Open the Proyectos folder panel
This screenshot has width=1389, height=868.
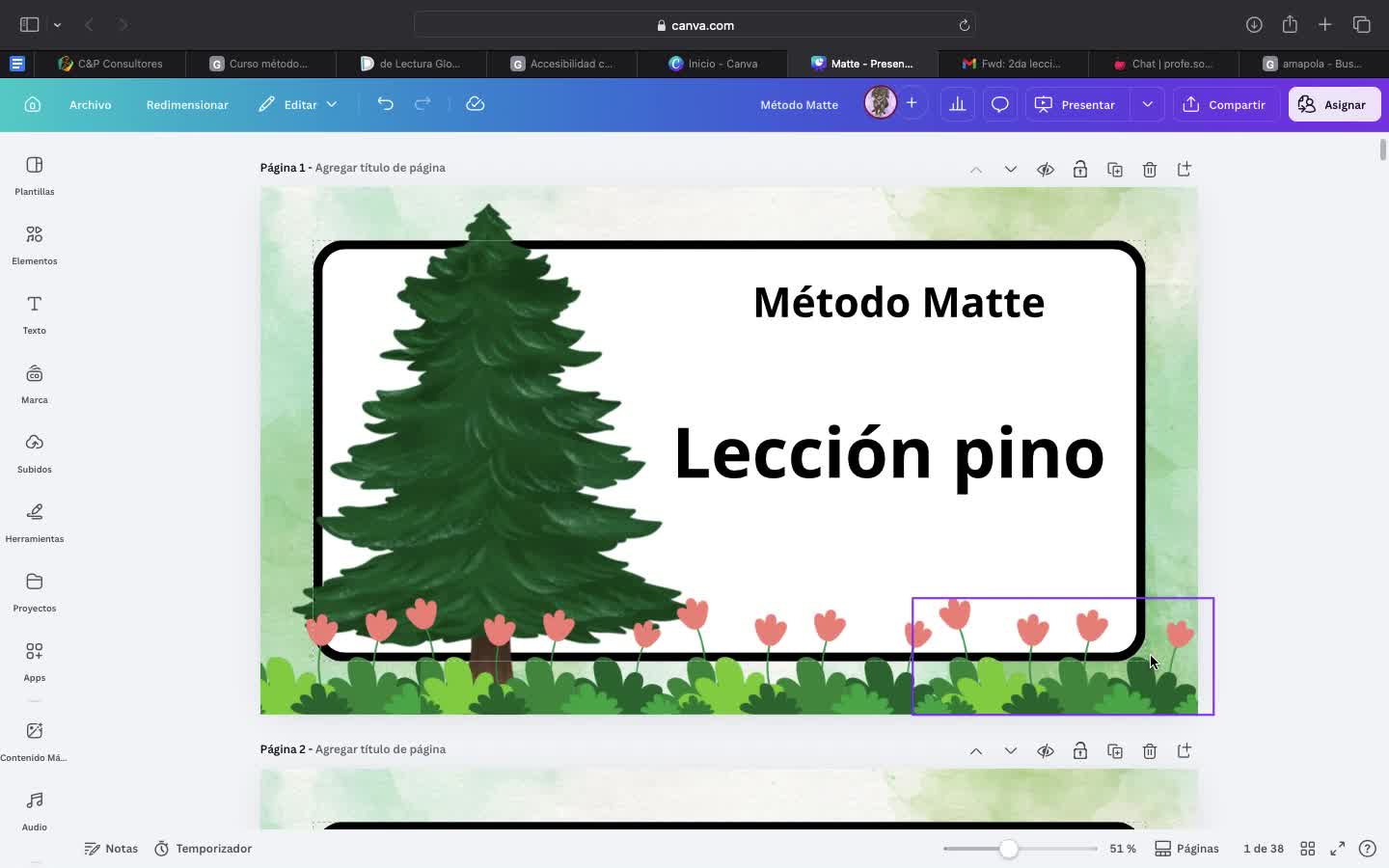[x=35, y=592]
